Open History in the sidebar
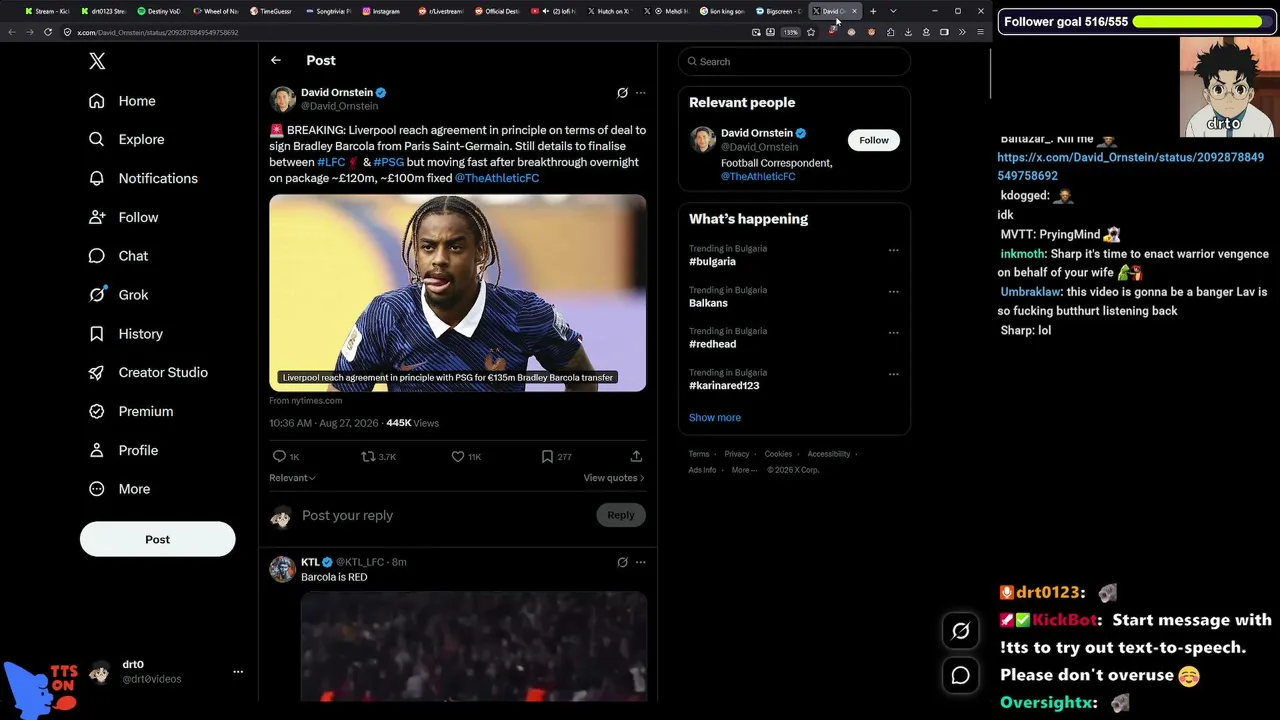Viewport: 1280px width, 720px height. point(125,334)
